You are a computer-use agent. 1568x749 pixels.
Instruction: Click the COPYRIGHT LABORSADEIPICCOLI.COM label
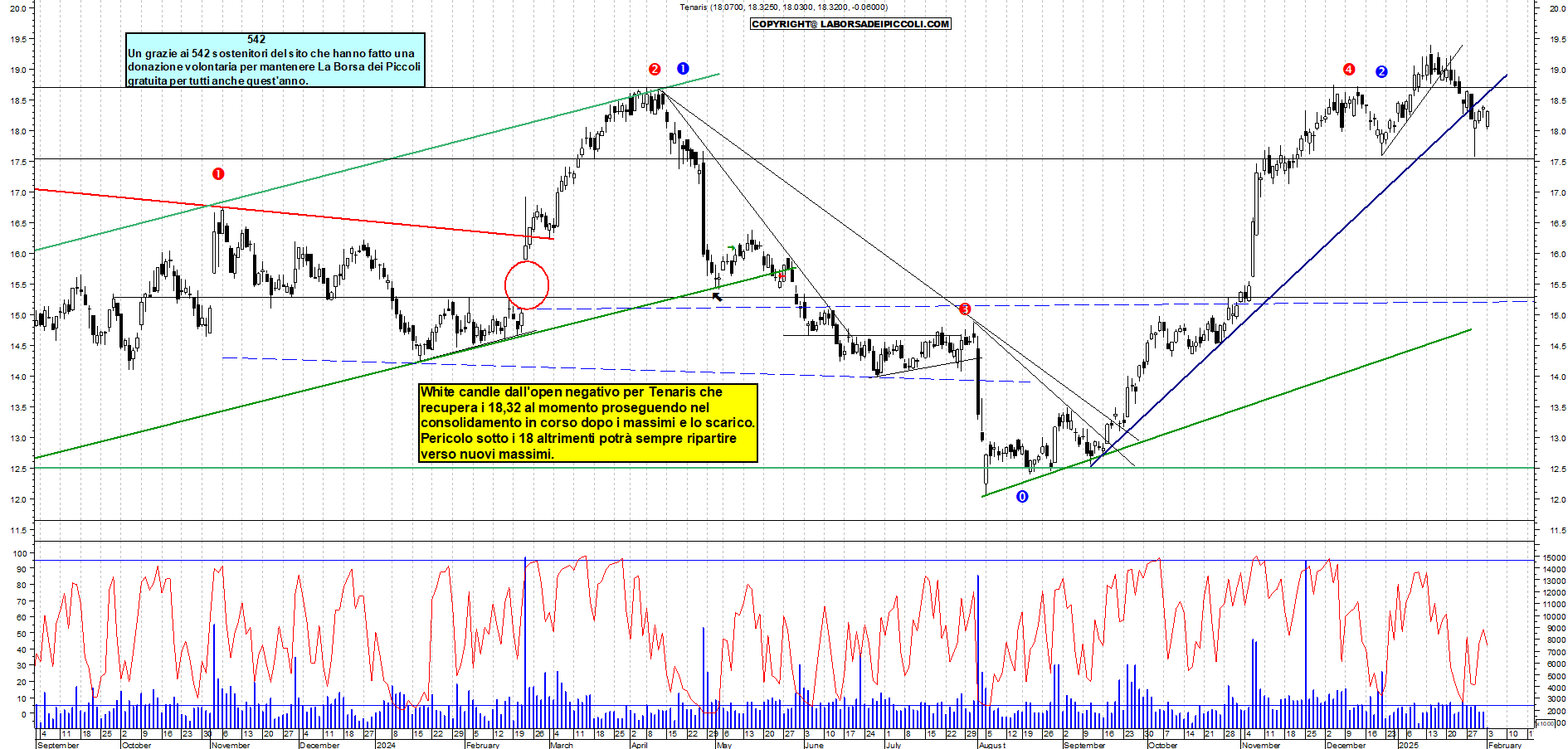click(x=850, y=24)
